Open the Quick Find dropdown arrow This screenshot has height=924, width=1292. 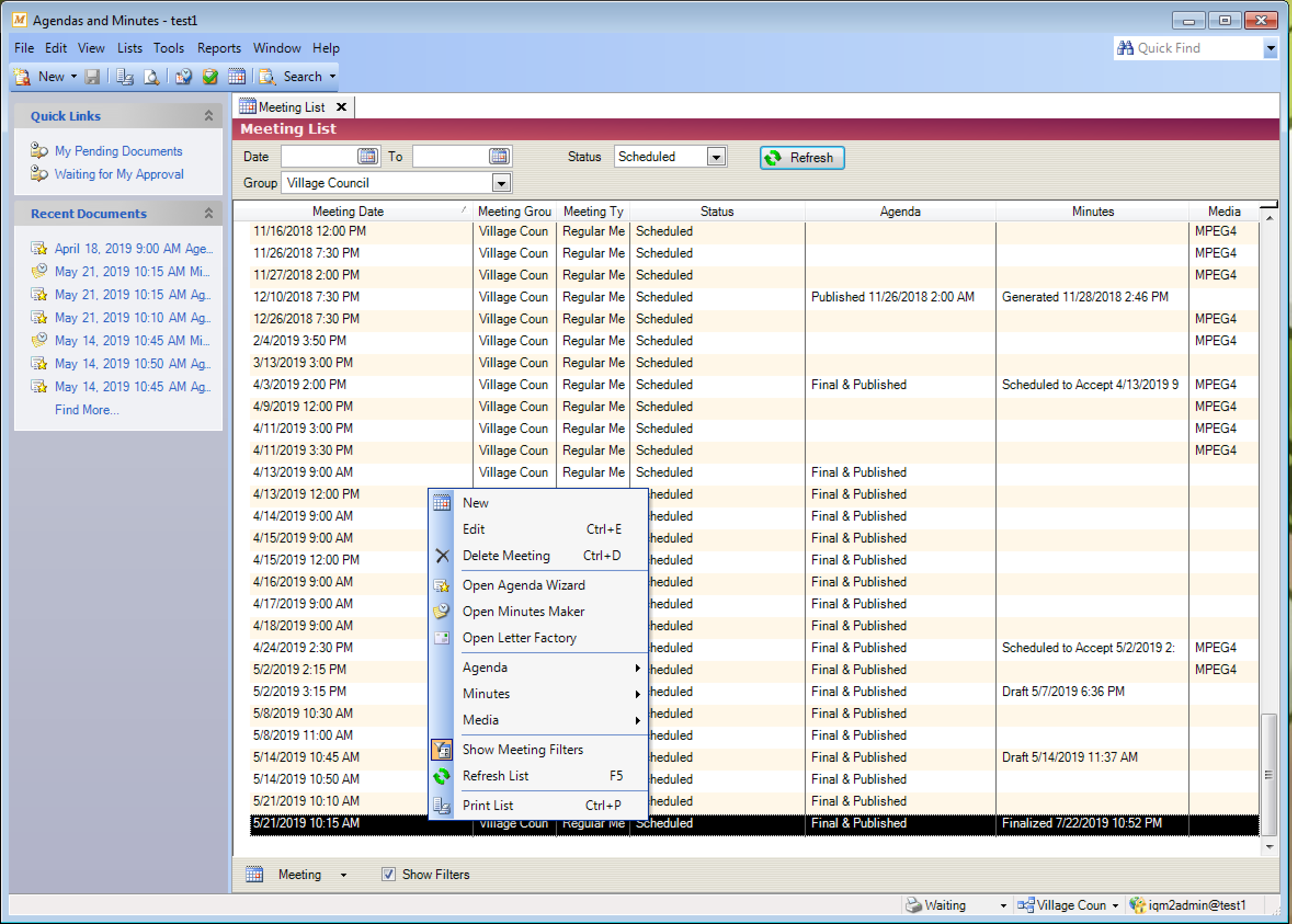click(1271, 48)
